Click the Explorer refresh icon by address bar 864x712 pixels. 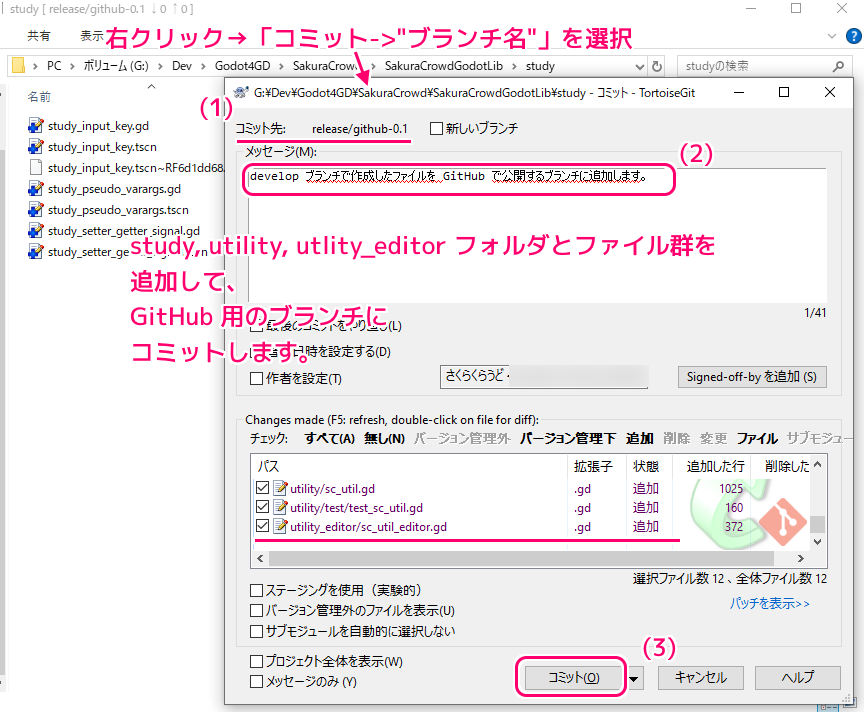coord(656,67)
